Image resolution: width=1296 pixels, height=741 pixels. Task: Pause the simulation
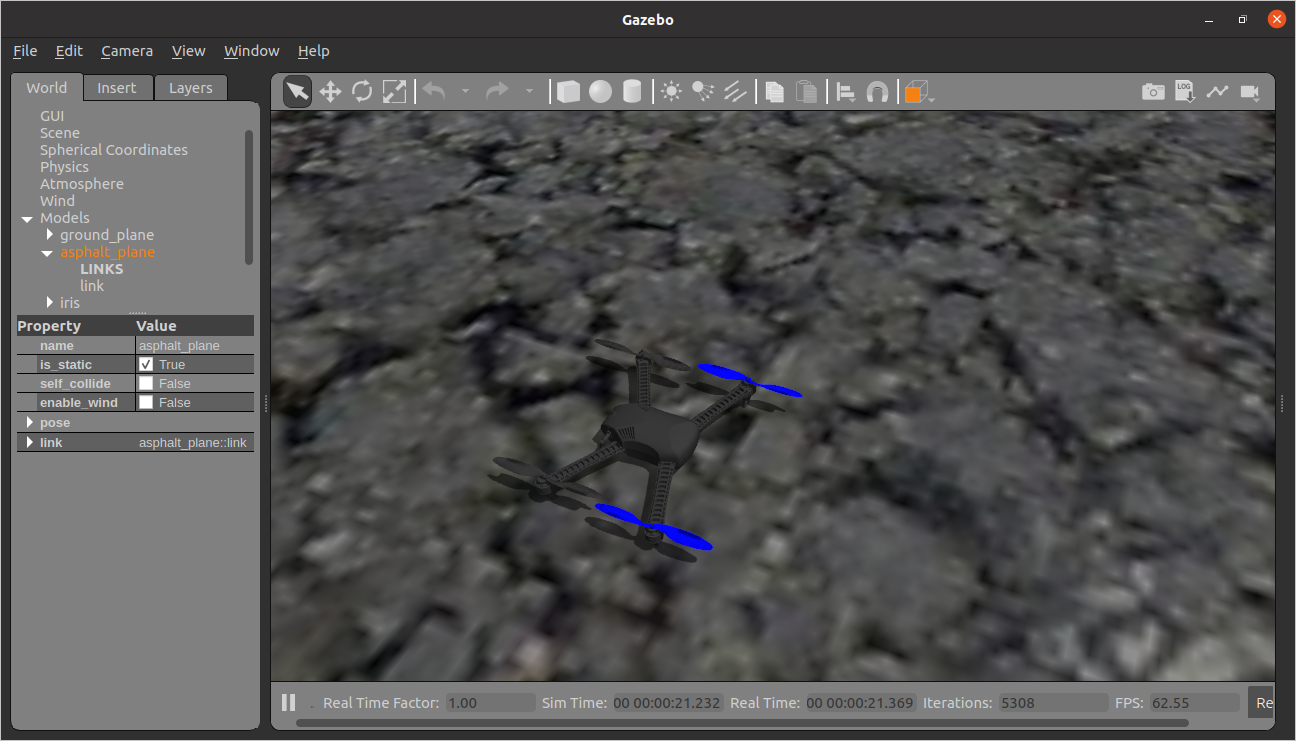288,702
